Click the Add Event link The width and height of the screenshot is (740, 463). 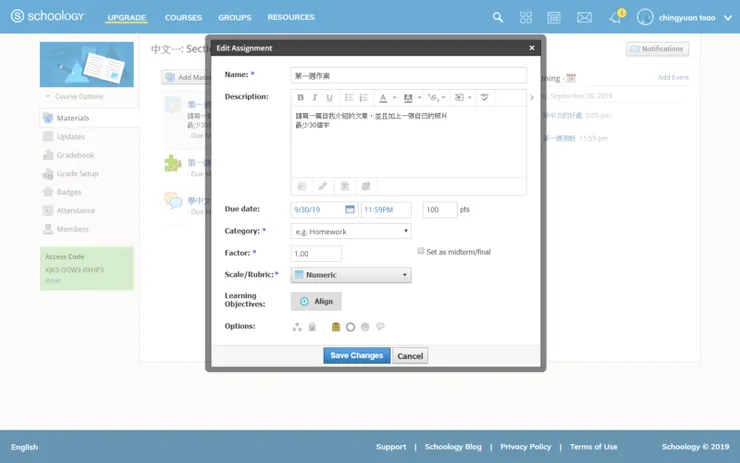coord(673,77)
